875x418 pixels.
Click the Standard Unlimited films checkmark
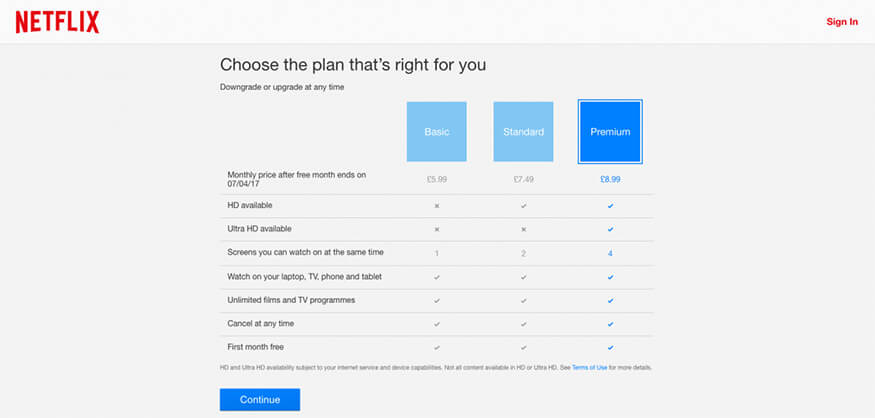point(523,301)
